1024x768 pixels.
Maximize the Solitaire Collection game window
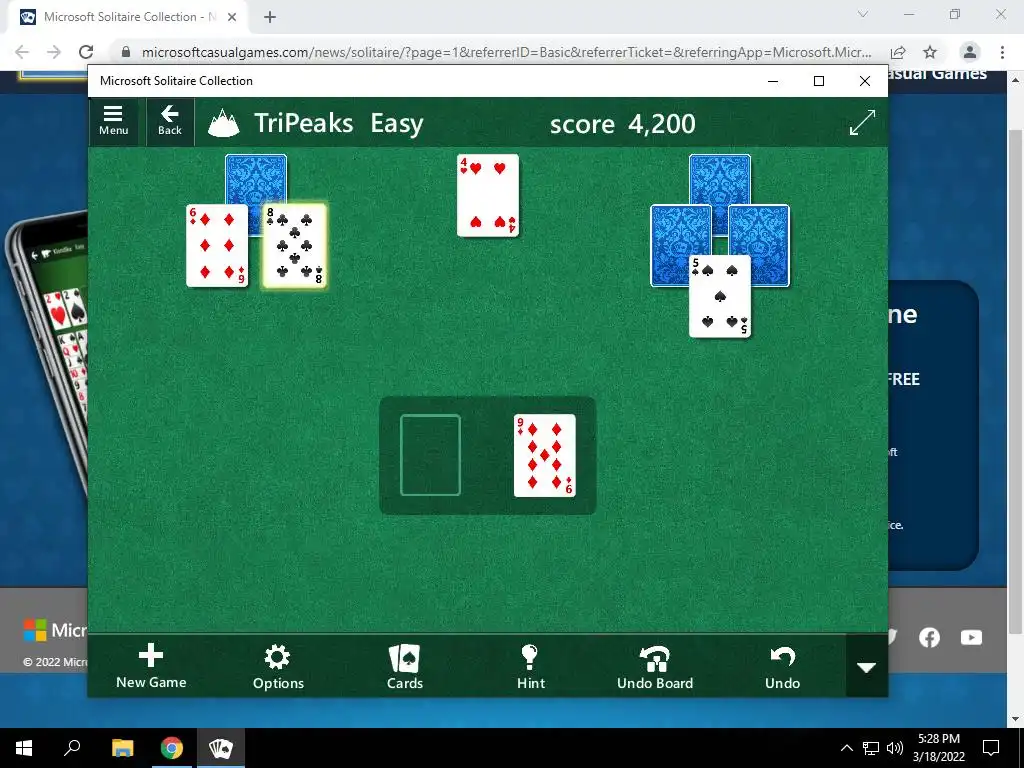tap(819, 81)
